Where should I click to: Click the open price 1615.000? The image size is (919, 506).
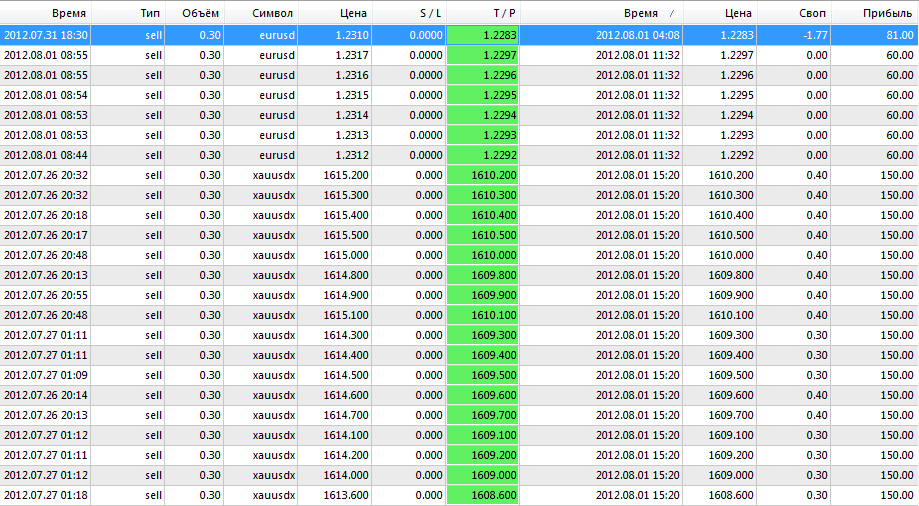click(x=346, y=255)
